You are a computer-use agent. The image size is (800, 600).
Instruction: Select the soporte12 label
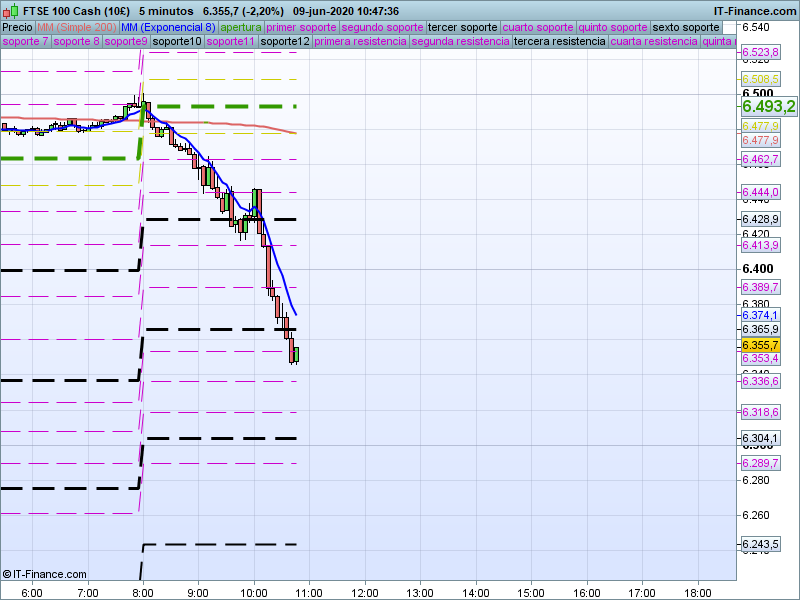point(285,41)
